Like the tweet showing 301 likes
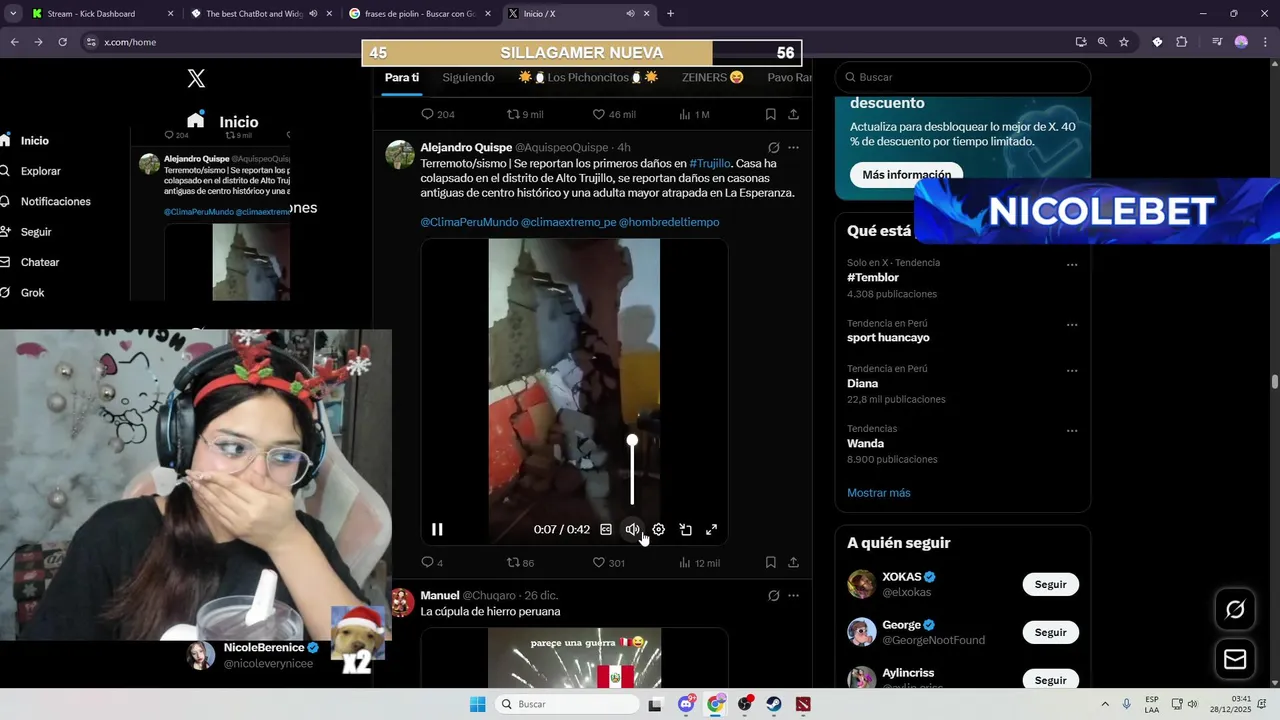 click(609, 563)
